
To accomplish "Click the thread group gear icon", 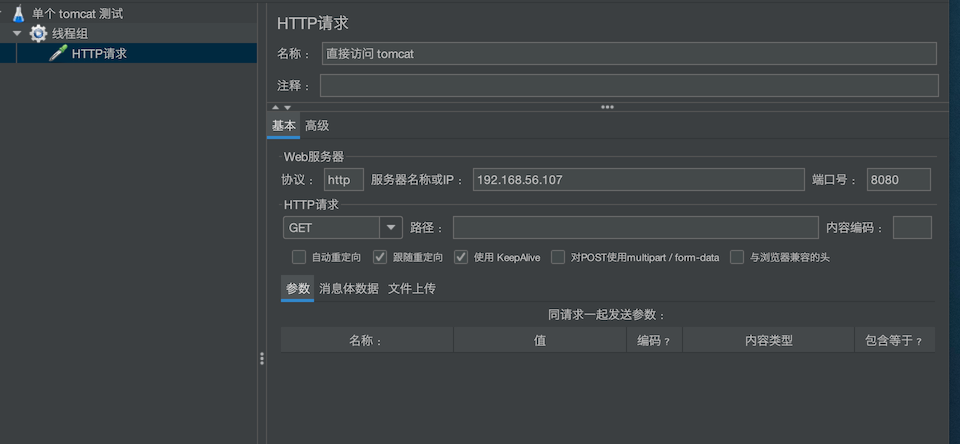I will tap(38, 34).
